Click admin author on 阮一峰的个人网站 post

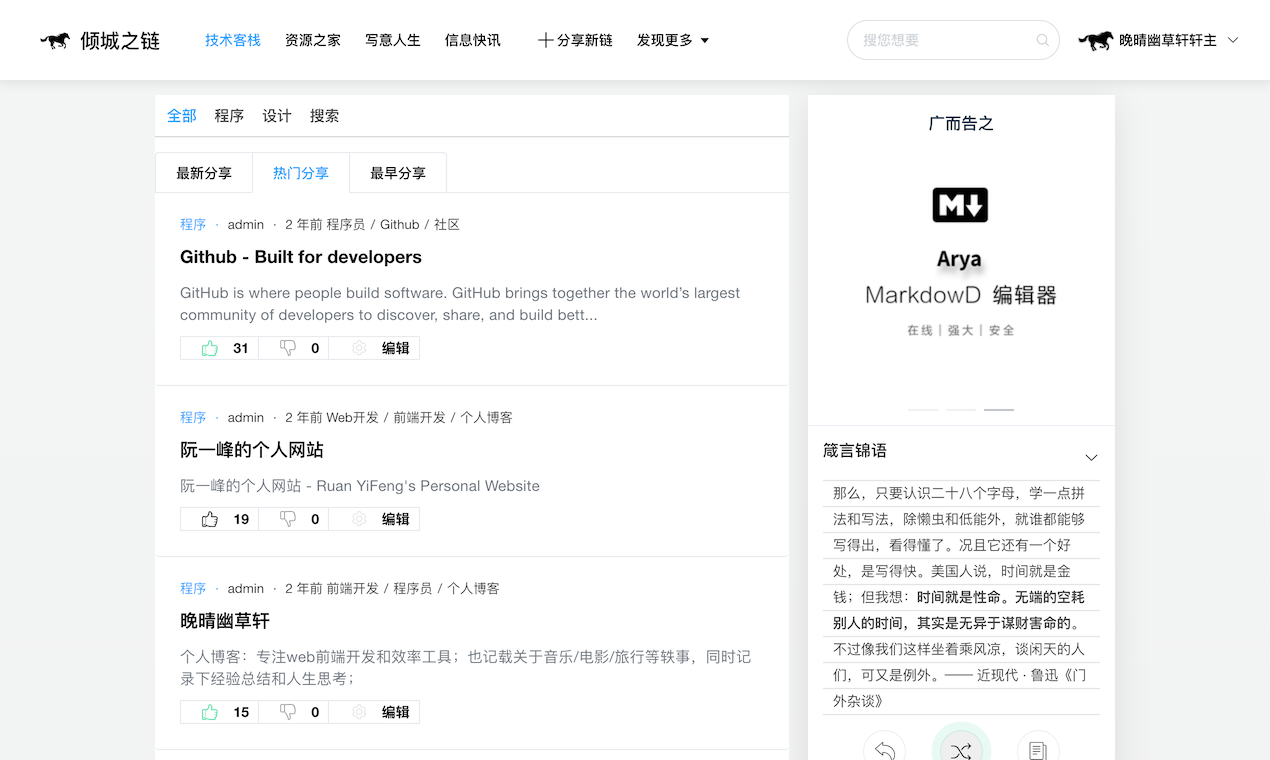coord(246,418)
